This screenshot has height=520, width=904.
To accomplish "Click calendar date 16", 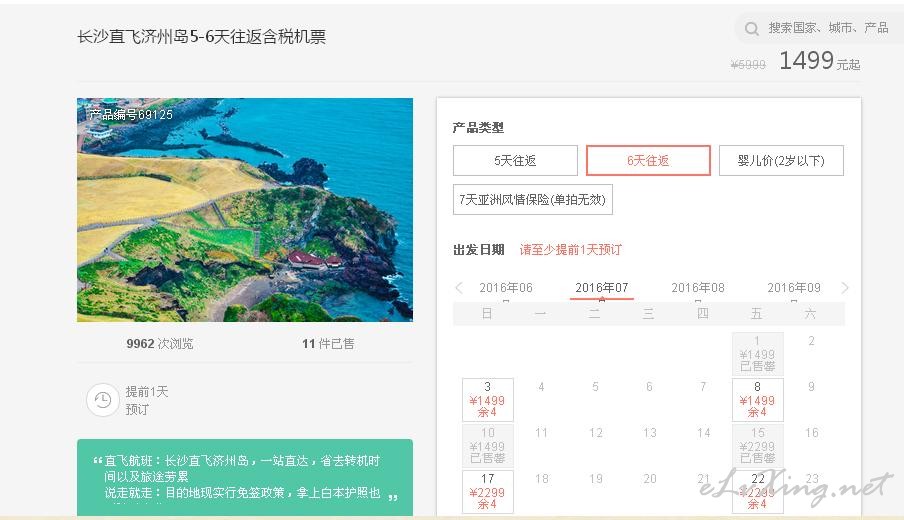I will tap(812, 433).
